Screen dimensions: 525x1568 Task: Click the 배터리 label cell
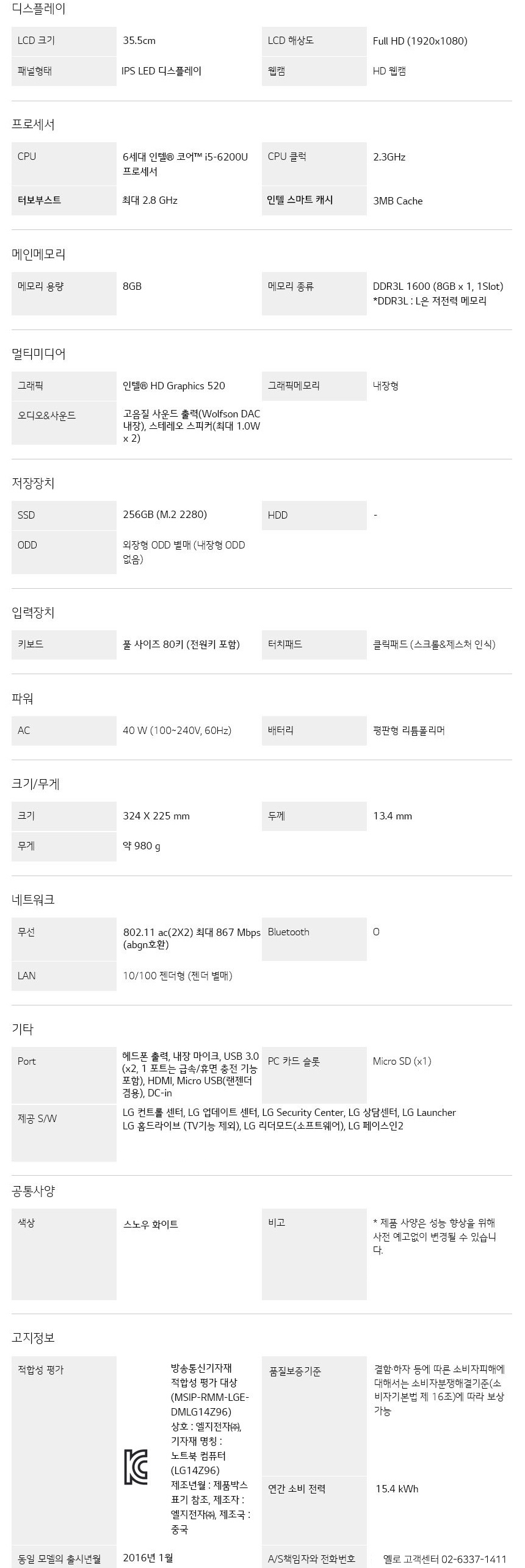pyautogui.click(x=314, y=730)
